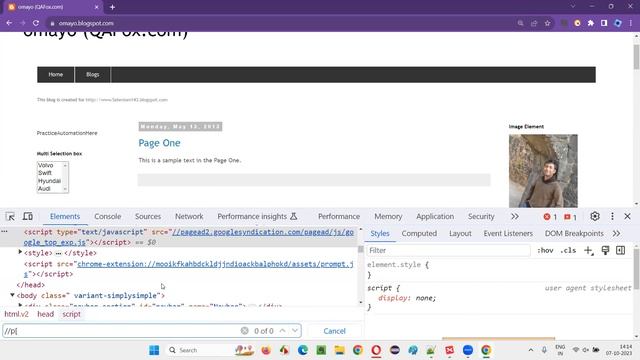The width and height of the screenshot is (640, 360).
Task: Open the Network tab
Action: [x=189, y=216]
